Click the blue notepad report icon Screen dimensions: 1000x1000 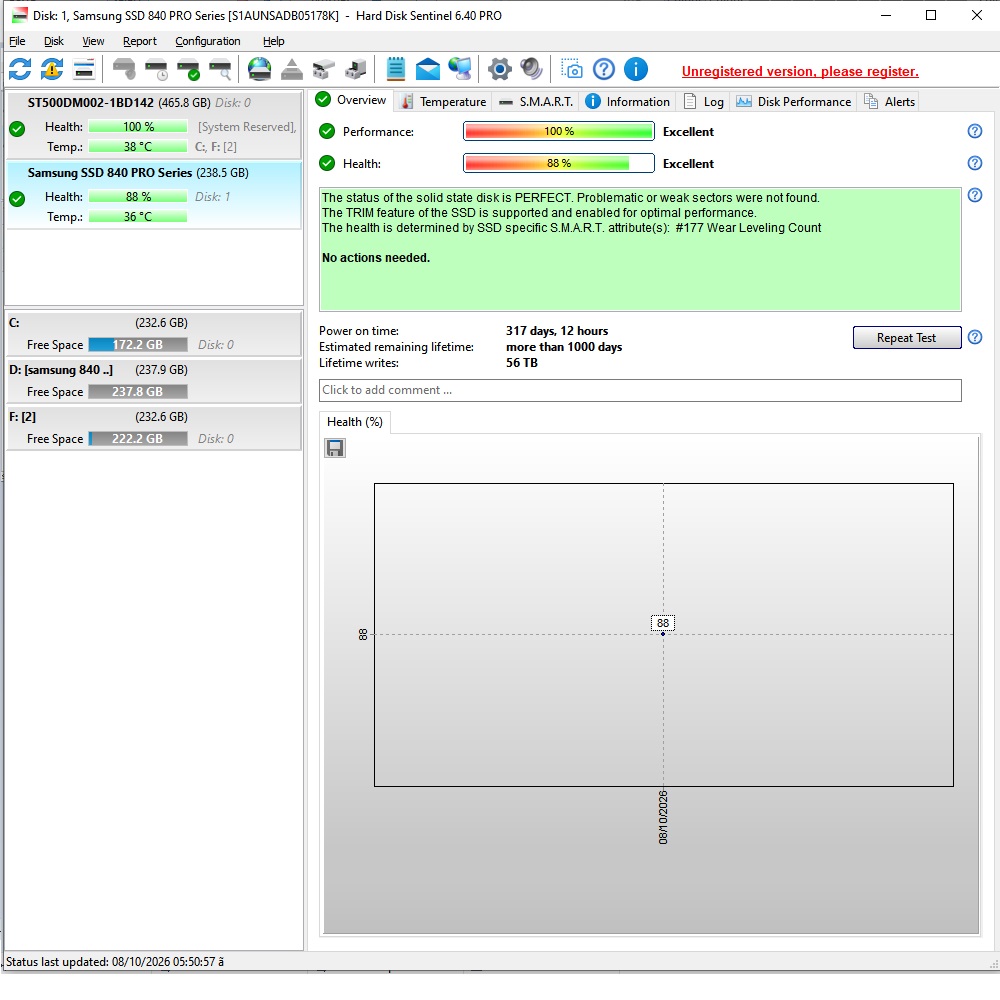[395, 69]
